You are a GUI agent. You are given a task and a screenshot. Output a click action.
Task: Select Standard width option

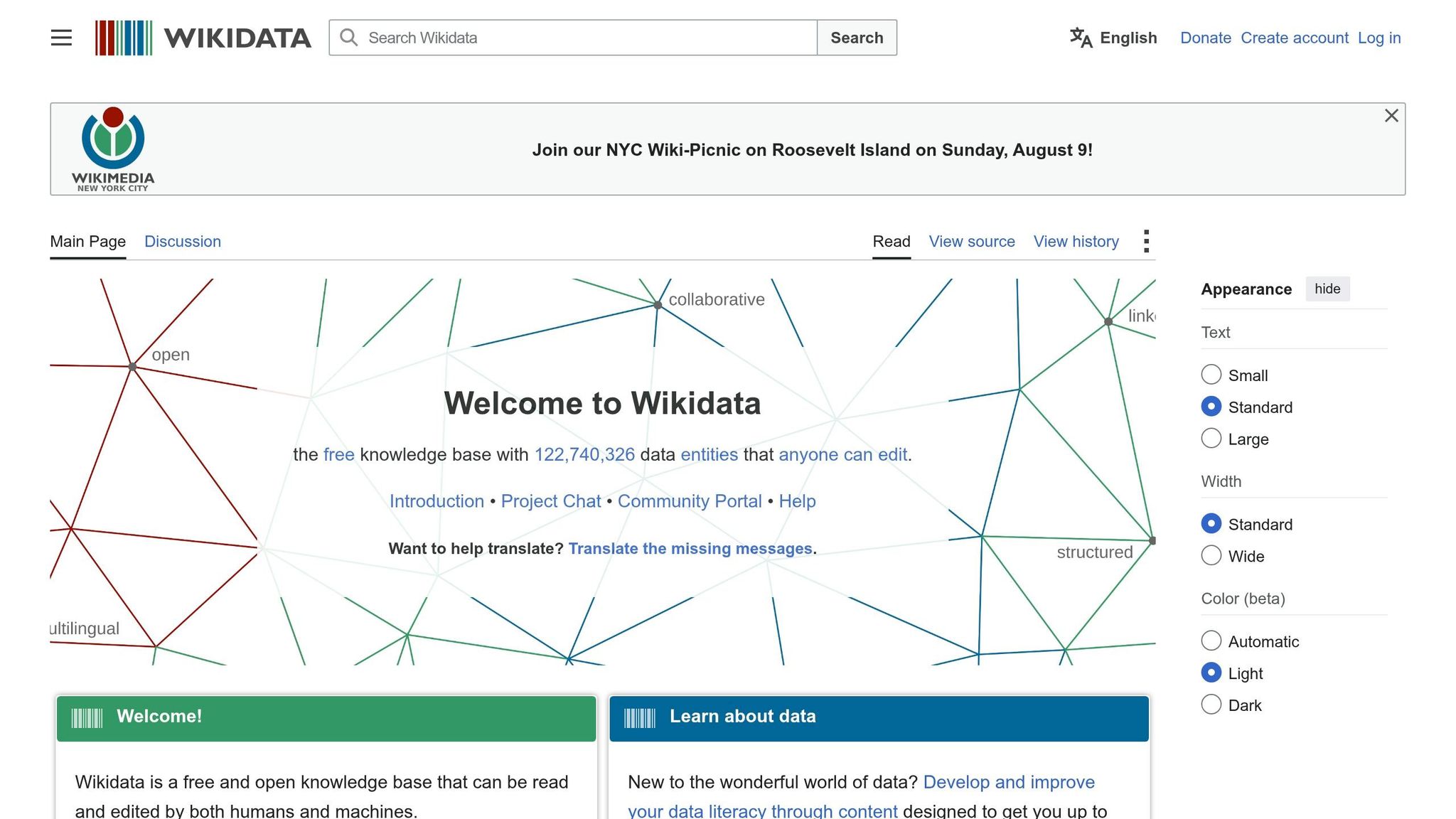[x=1211, y=524]
